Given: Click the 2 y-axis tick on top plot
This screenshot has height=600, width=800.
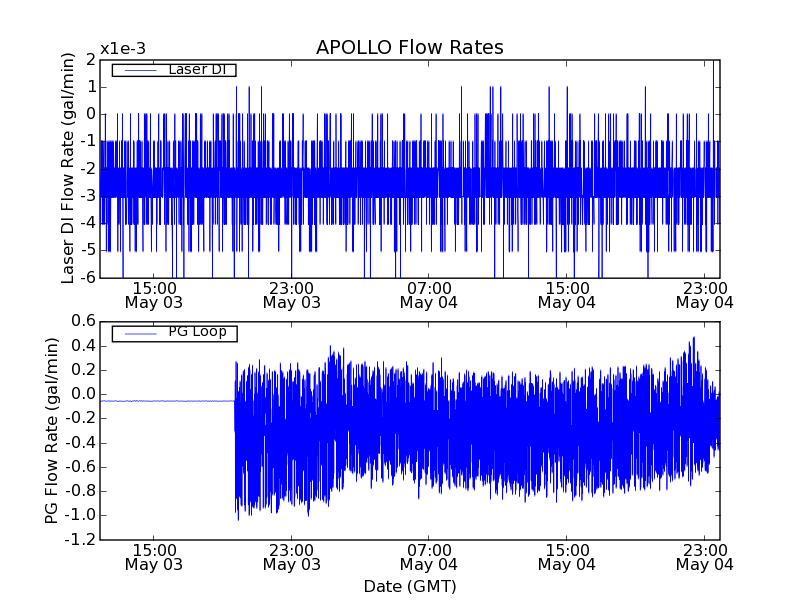Looking at the screenshot, I should [91, 60].
